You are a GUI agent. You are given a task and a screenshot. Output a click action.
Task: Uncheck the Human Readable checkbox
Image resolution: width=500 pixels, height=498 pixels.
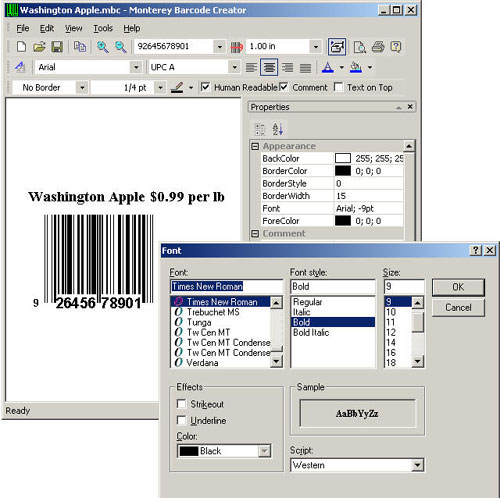pyautogui.click(x=205, y=87)
